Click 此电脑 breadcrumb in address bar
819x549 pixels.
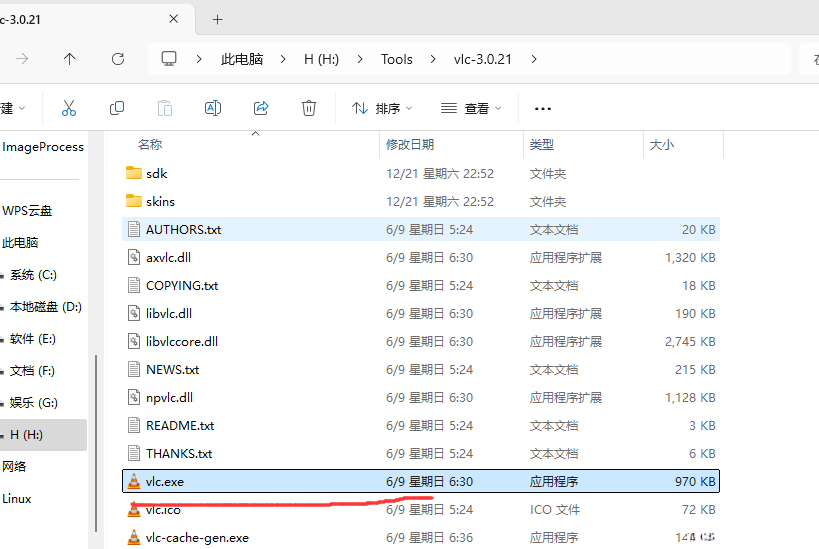pos(242,59)
